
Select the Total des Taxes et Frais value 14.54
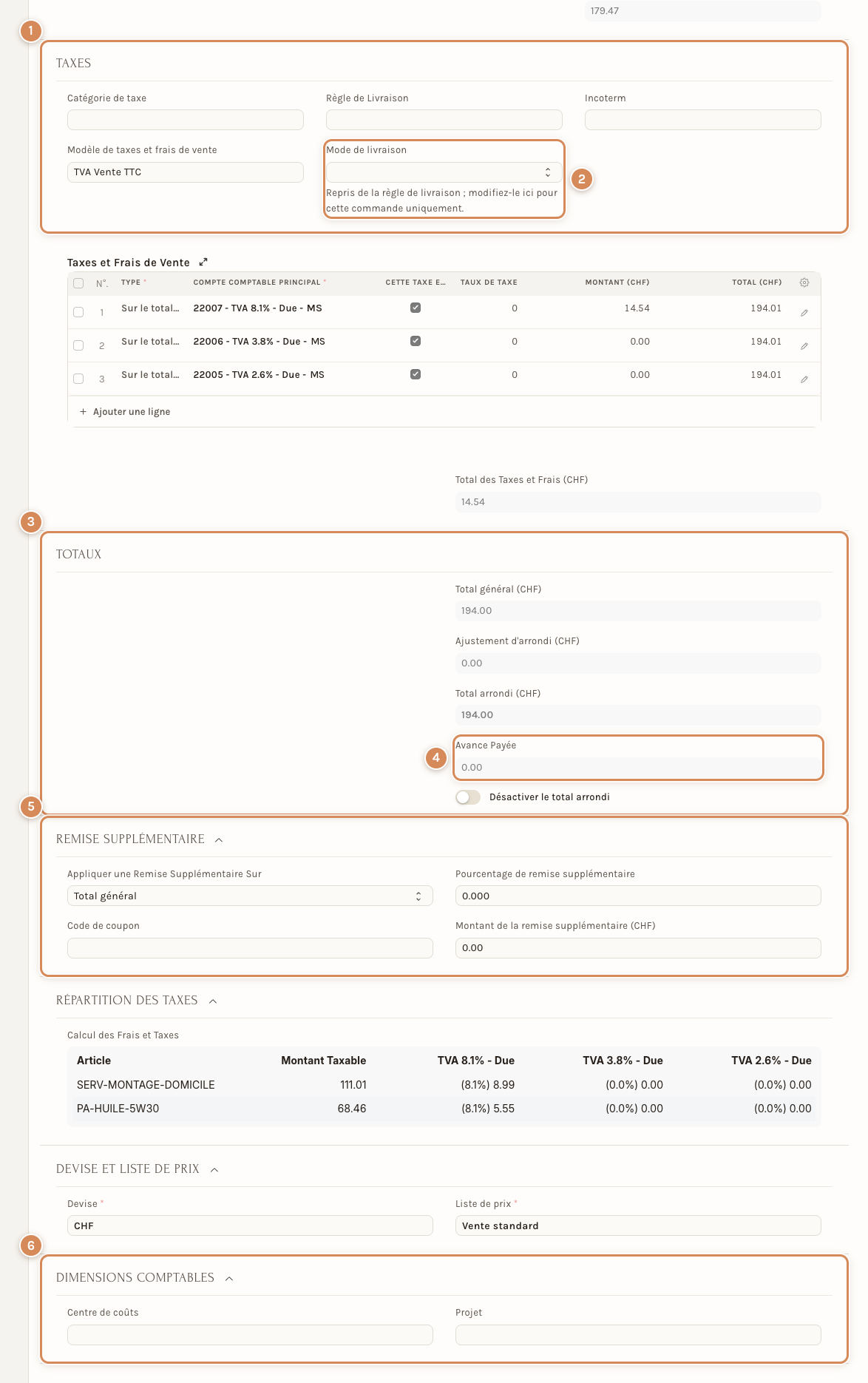coord(638,502)
